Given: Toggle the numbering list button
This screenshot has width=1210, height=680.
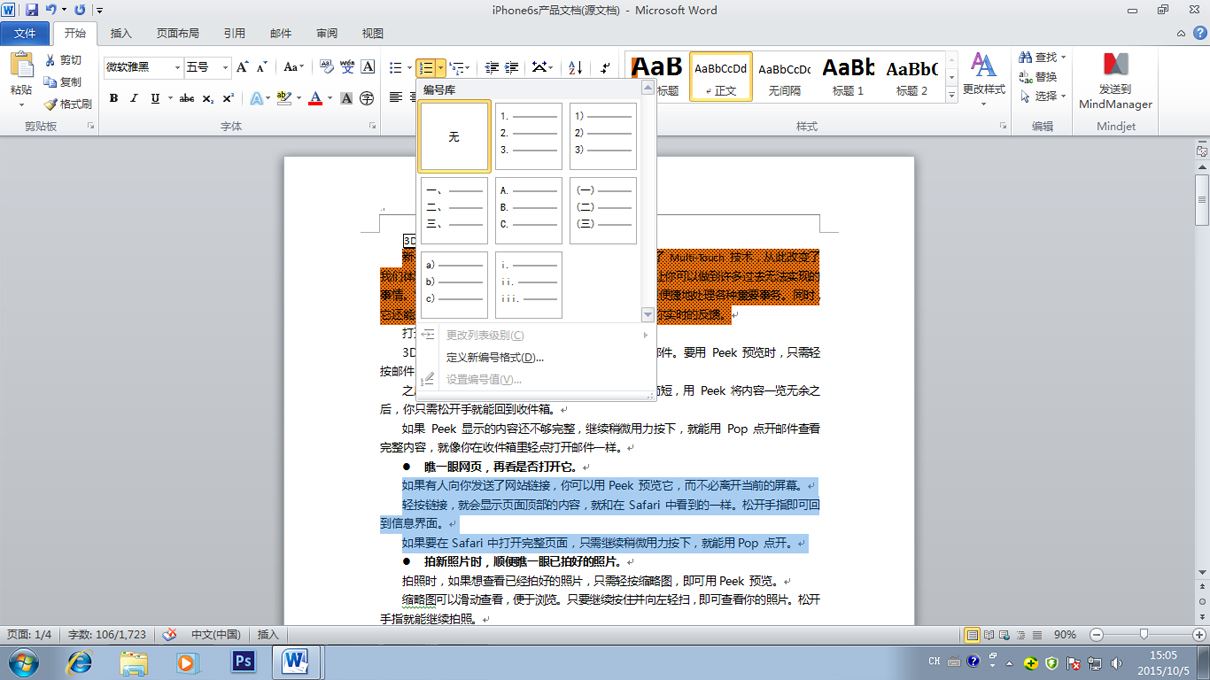Looking at the screenshot, I should coord(427,68).
